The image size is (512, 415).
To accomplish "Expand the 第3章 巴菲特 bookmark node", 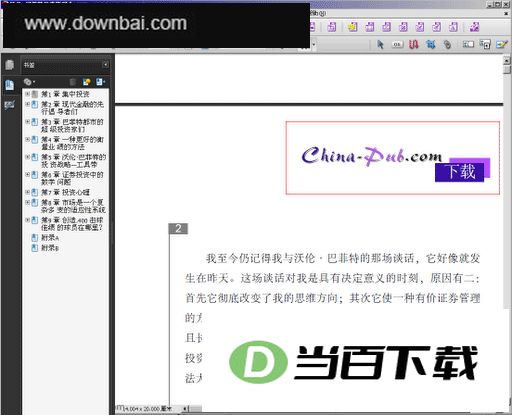I will (28, 122).
